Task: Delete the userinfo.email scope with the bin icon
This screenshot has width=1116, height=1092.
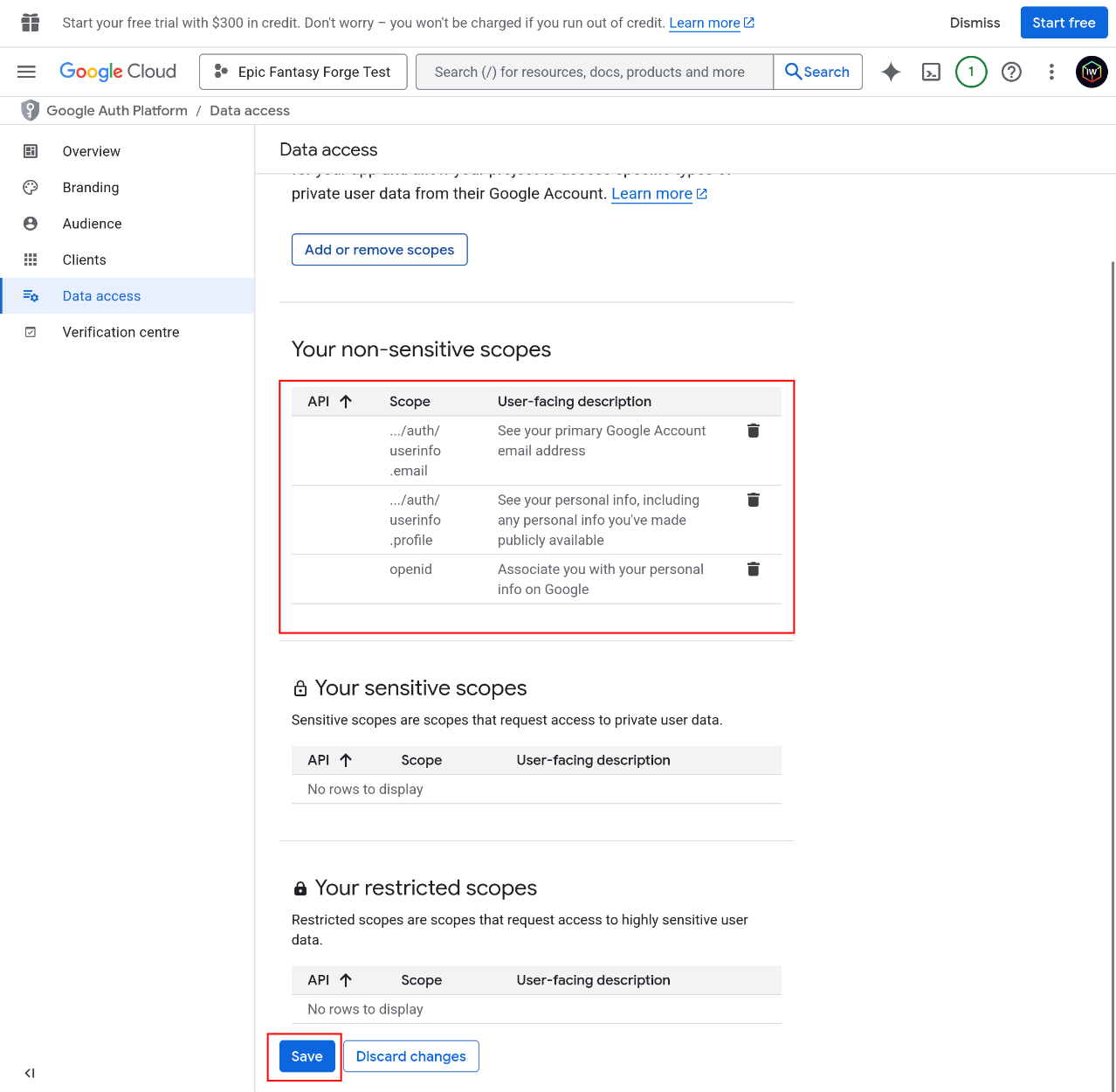Action: (x=753, y=430)
